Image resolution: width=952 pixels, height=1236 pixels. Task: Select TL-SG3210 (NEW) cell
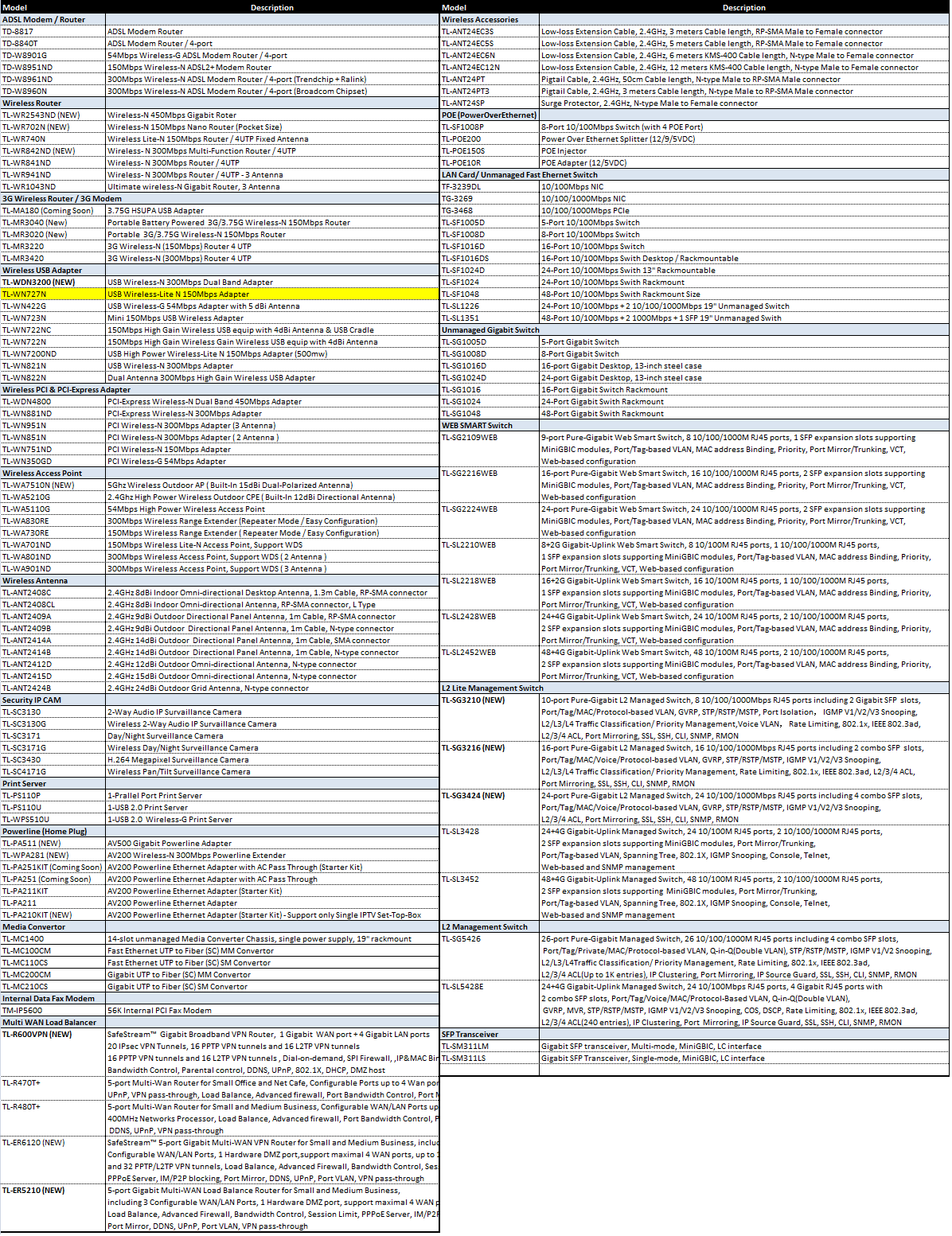tap(490, 719)
